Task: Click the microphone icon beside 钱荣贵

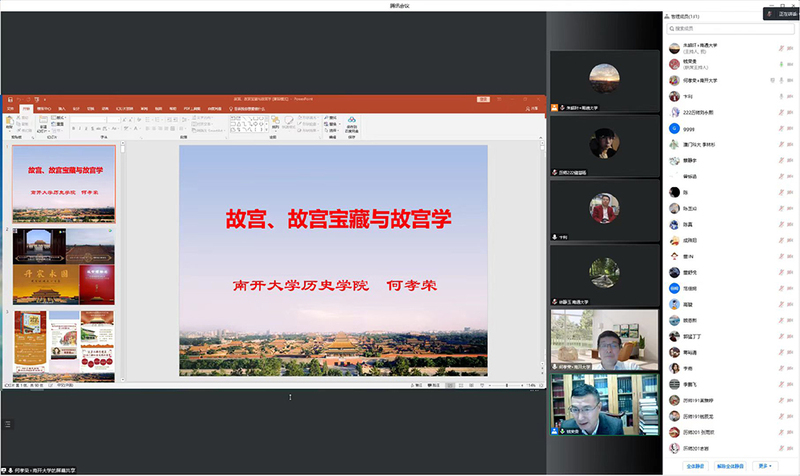Action: (779, 62)
